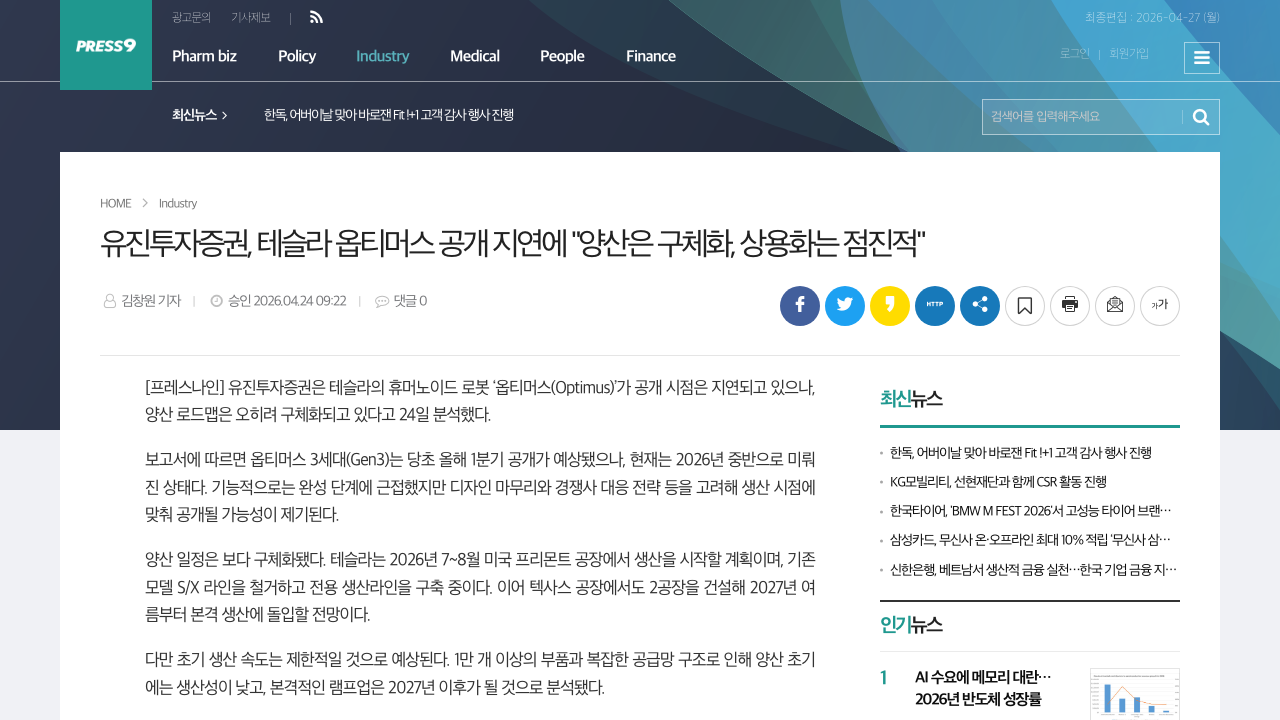Viewport: 1280px width, 720px height.
Task: Click 인기뉴스 sidebar section heading
Action: point(911,625)
